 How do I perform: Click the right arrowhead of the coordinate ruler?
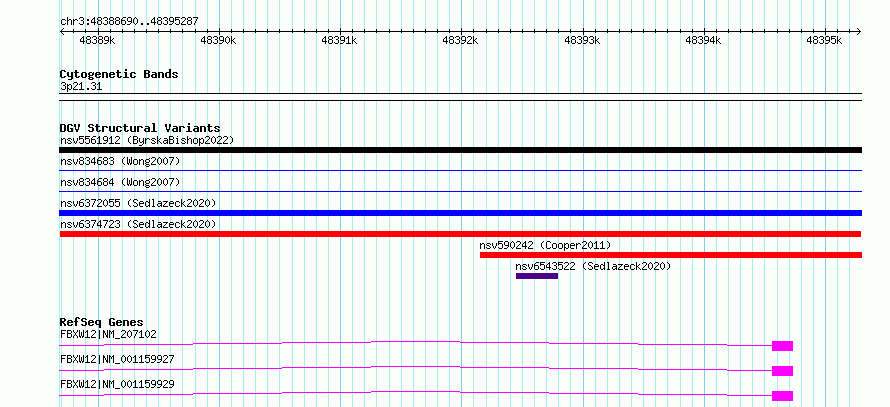click(x=859, y=32)
